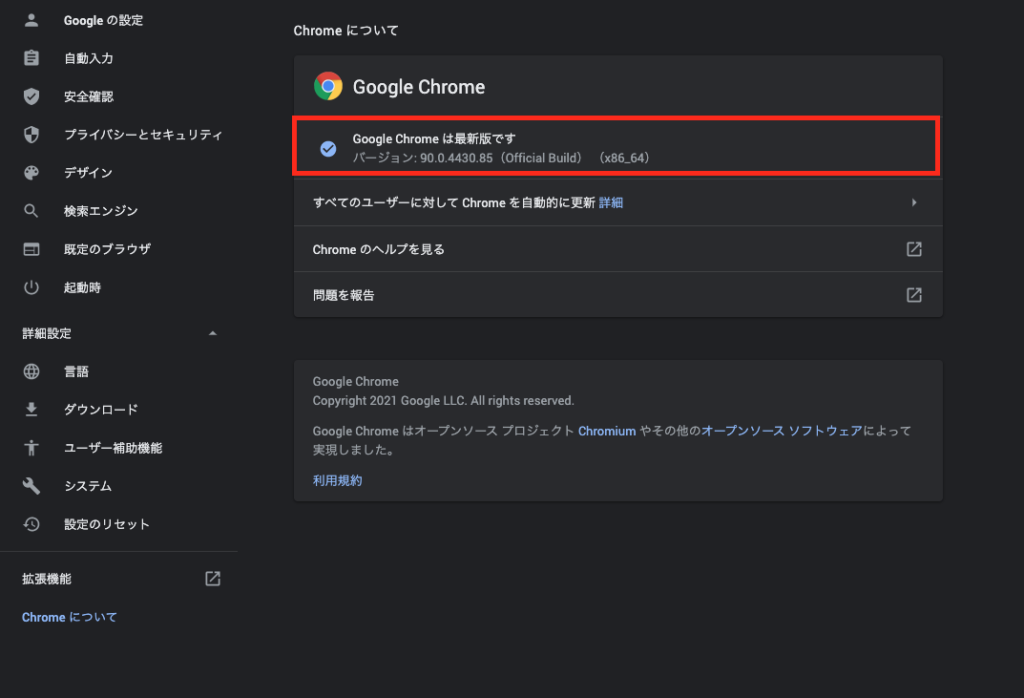Viewport: 1024px width, 698px height.
Task: Select the ダウンロード arrow icon
Action: [x=31, y=409]
